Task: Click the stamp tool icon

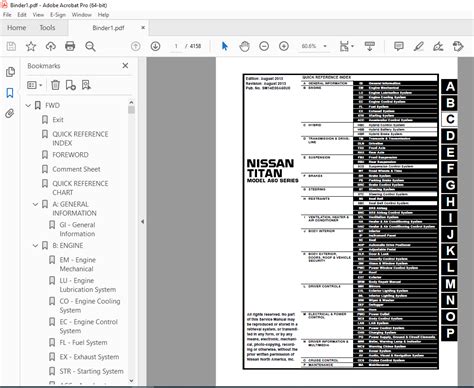Action: coord(458,46)
